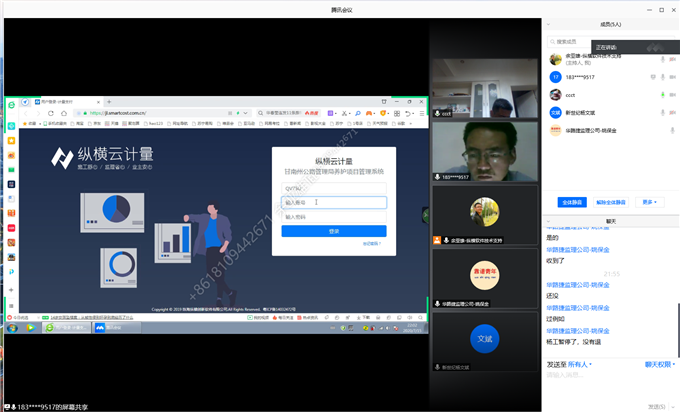In the shared browser sidebar, click the yellow star icon
Screen dimensions: 680x412
[11, 141]
